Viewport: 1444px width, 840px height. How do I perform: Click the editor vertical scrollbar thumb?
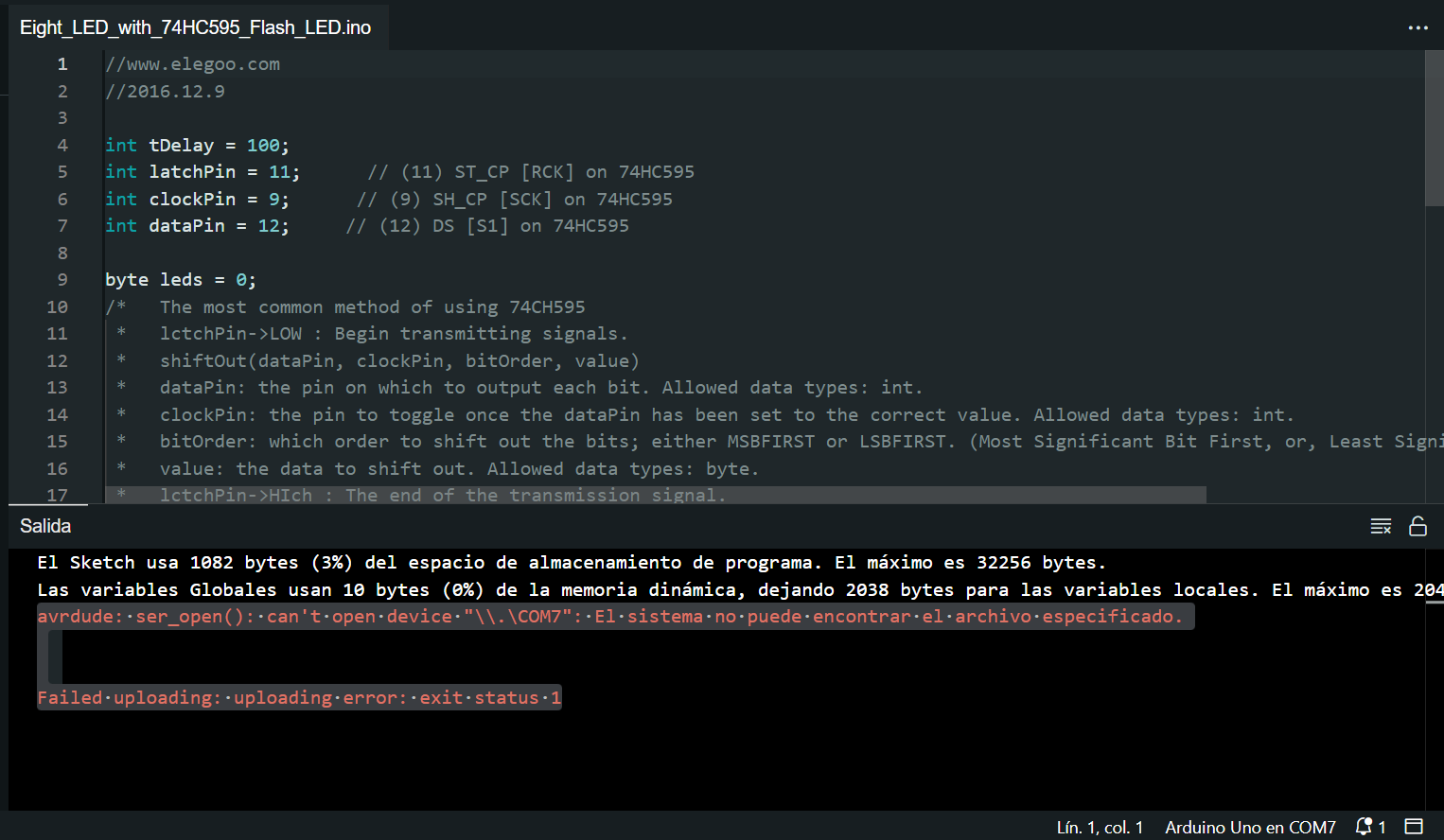pyautogui.click(x=1434, y=128)
